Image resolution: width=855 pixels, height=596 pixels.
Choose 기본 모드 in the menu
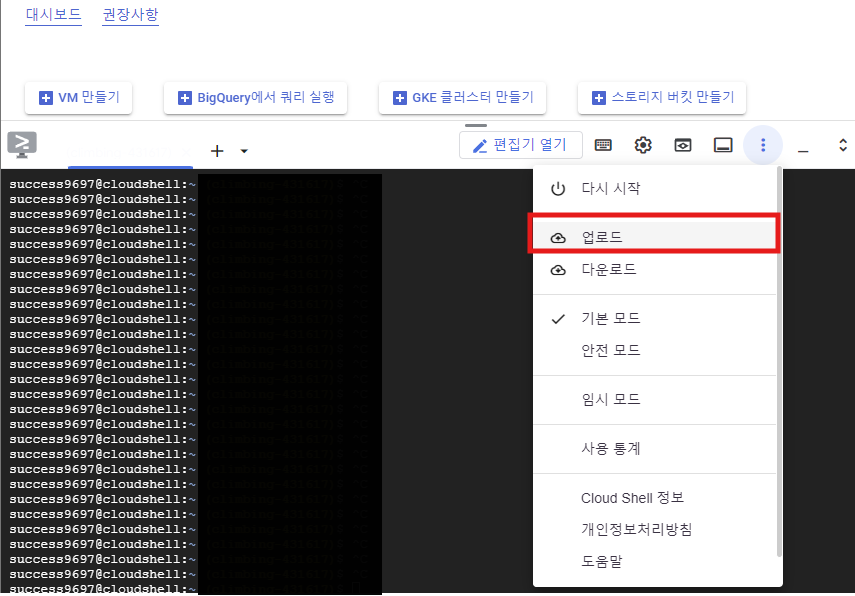(x=654, y=318)
